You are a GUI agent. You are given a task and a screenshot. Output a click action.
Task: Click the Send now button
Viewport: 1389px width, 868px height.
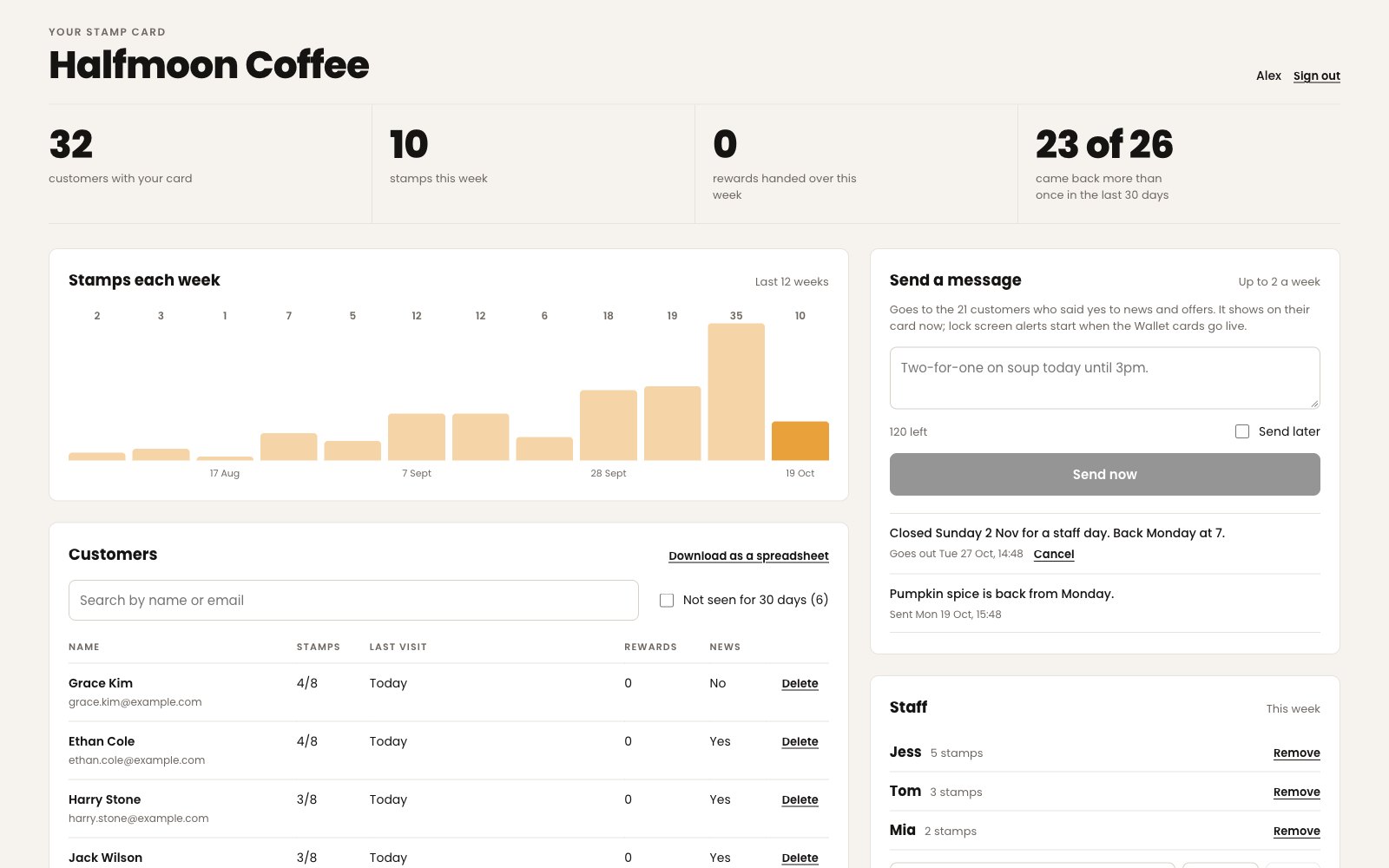pos(1104,474)
